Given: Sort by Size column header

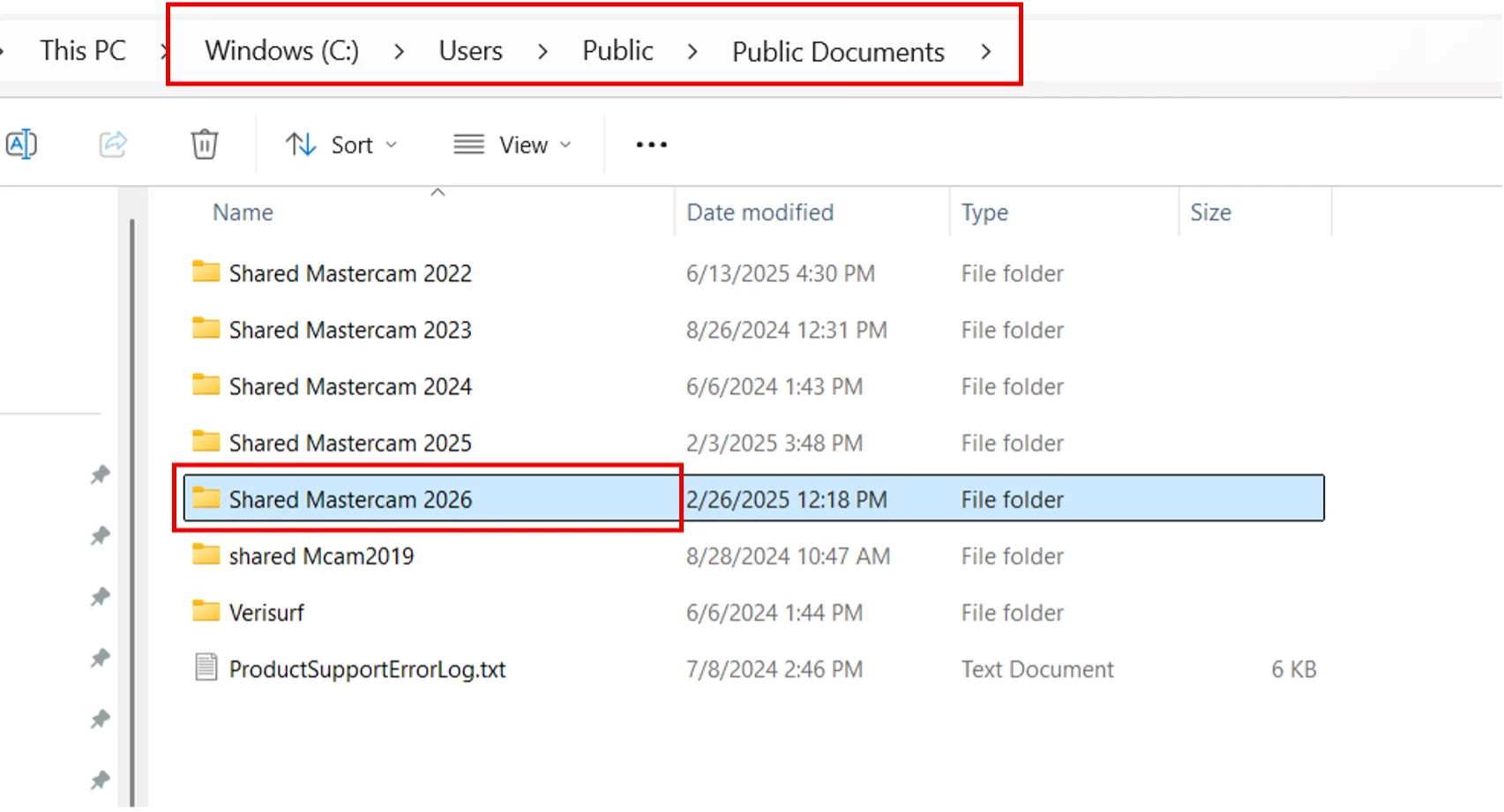Looking at the screenshot, I should [x=1210, y=212].
